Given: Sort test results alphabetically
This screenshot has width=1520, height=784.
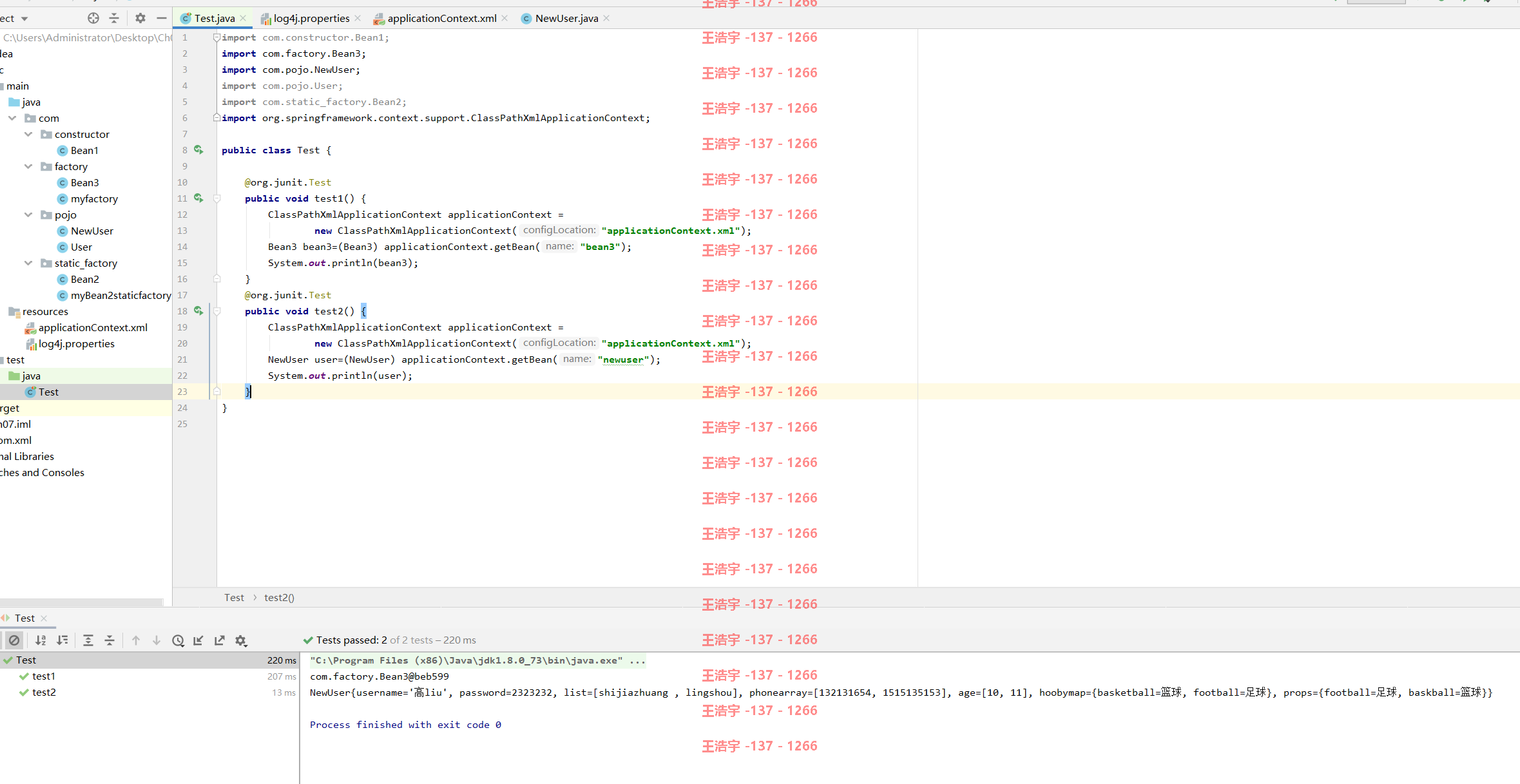Looking at the screenshot, I should pos(41,640).
